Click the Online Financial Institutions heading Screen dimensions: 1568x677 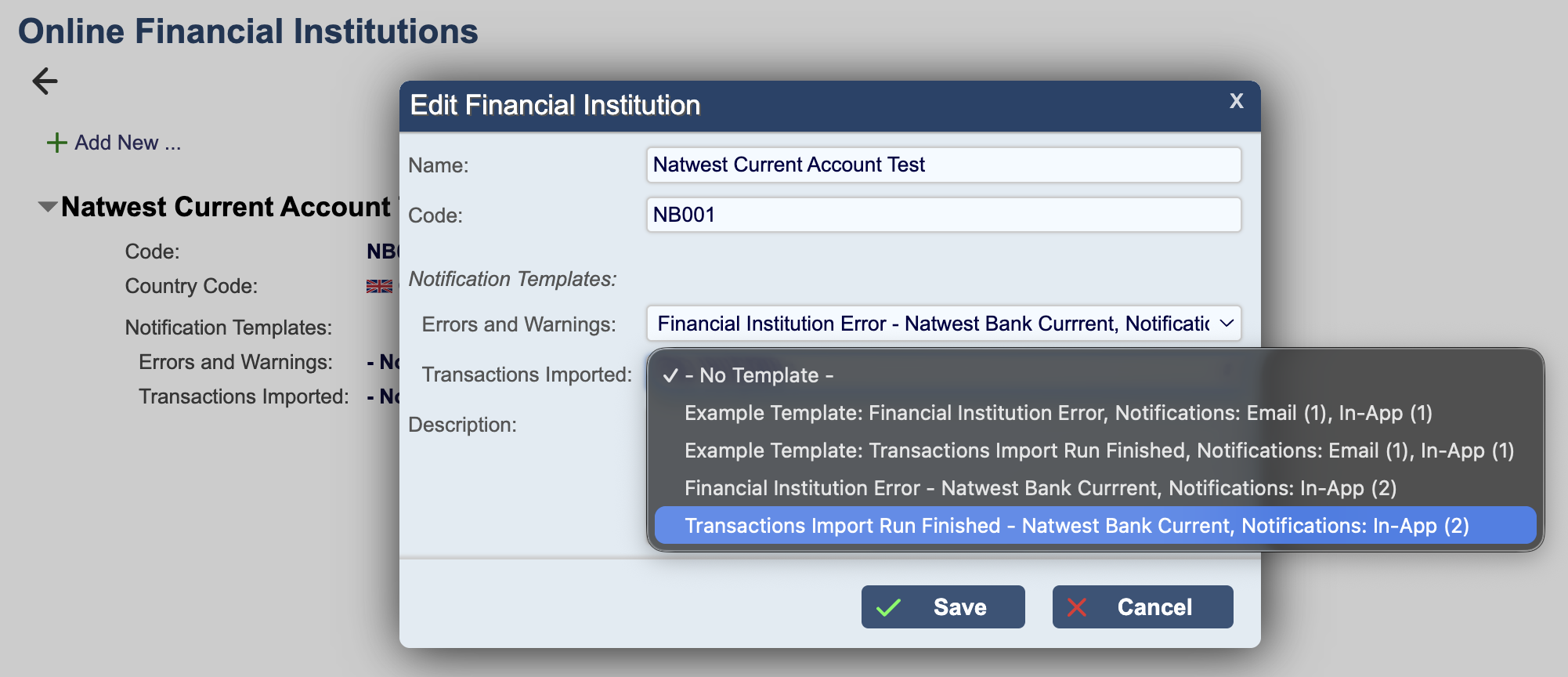(247, 31)
